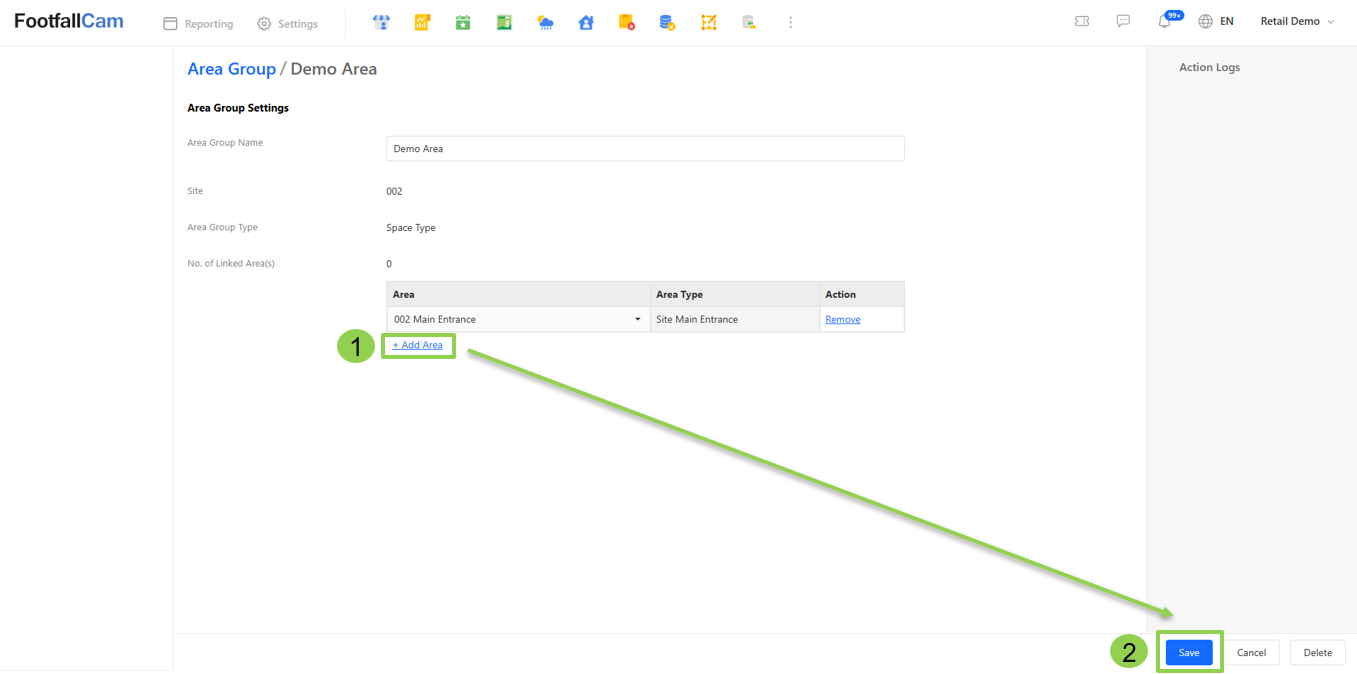Click the Area Group Name input field
Screen dimensions: 1357x674
click(x=645, y=149)
